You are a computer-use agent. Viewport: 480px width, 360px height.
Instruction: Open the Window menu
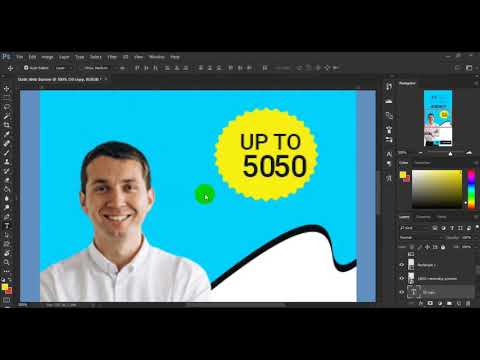click(157, 57)
